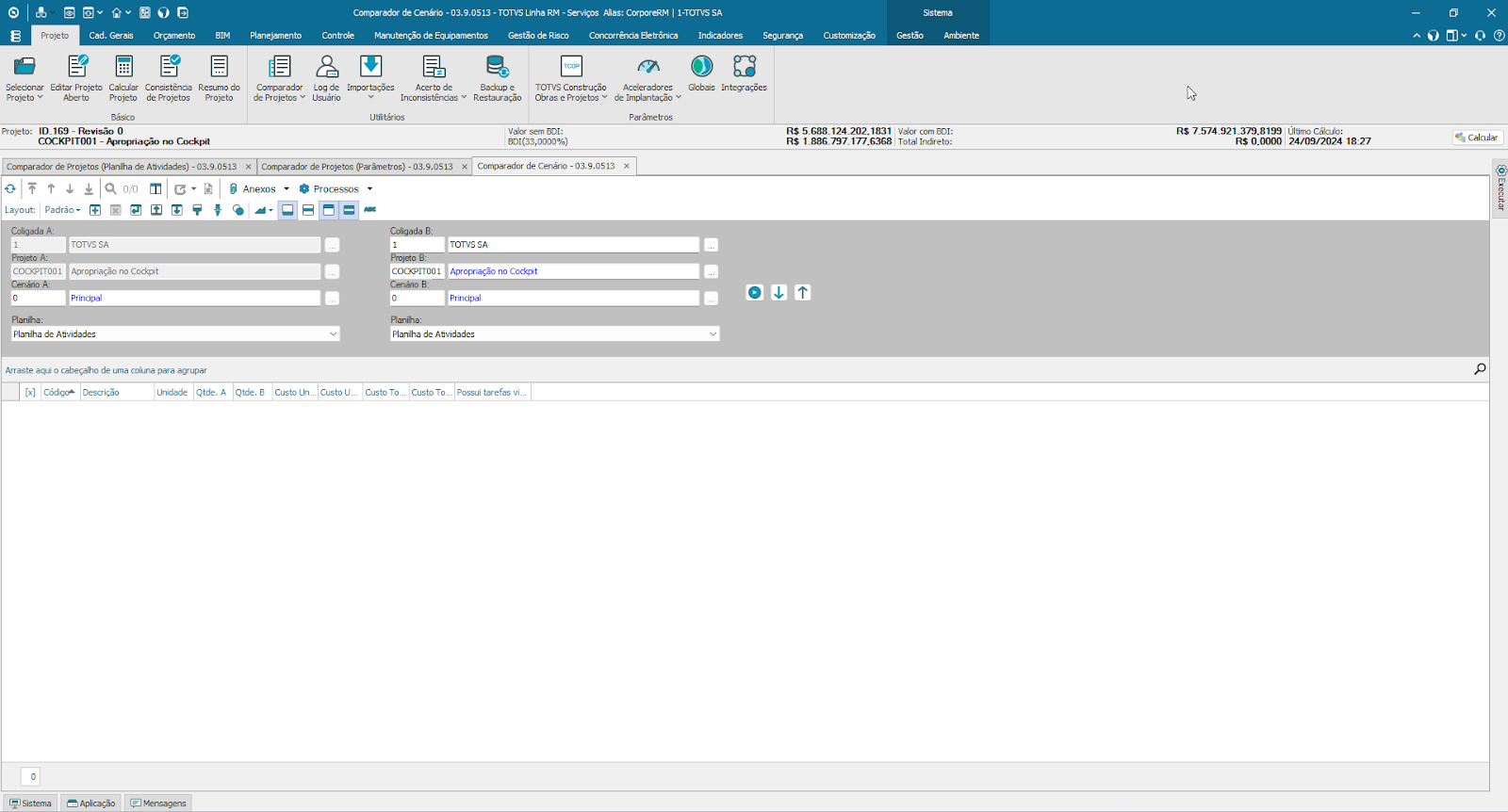Open Aceleradores de Implantação
Screen dimensions: 1508x812
point(647,78)
